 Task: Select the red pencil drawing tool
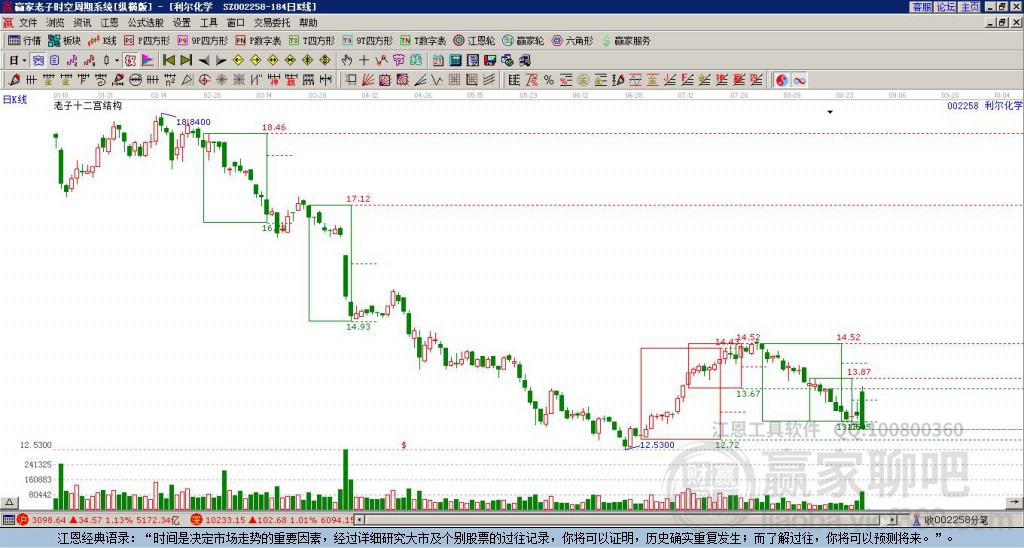click(x=14, y=80)
